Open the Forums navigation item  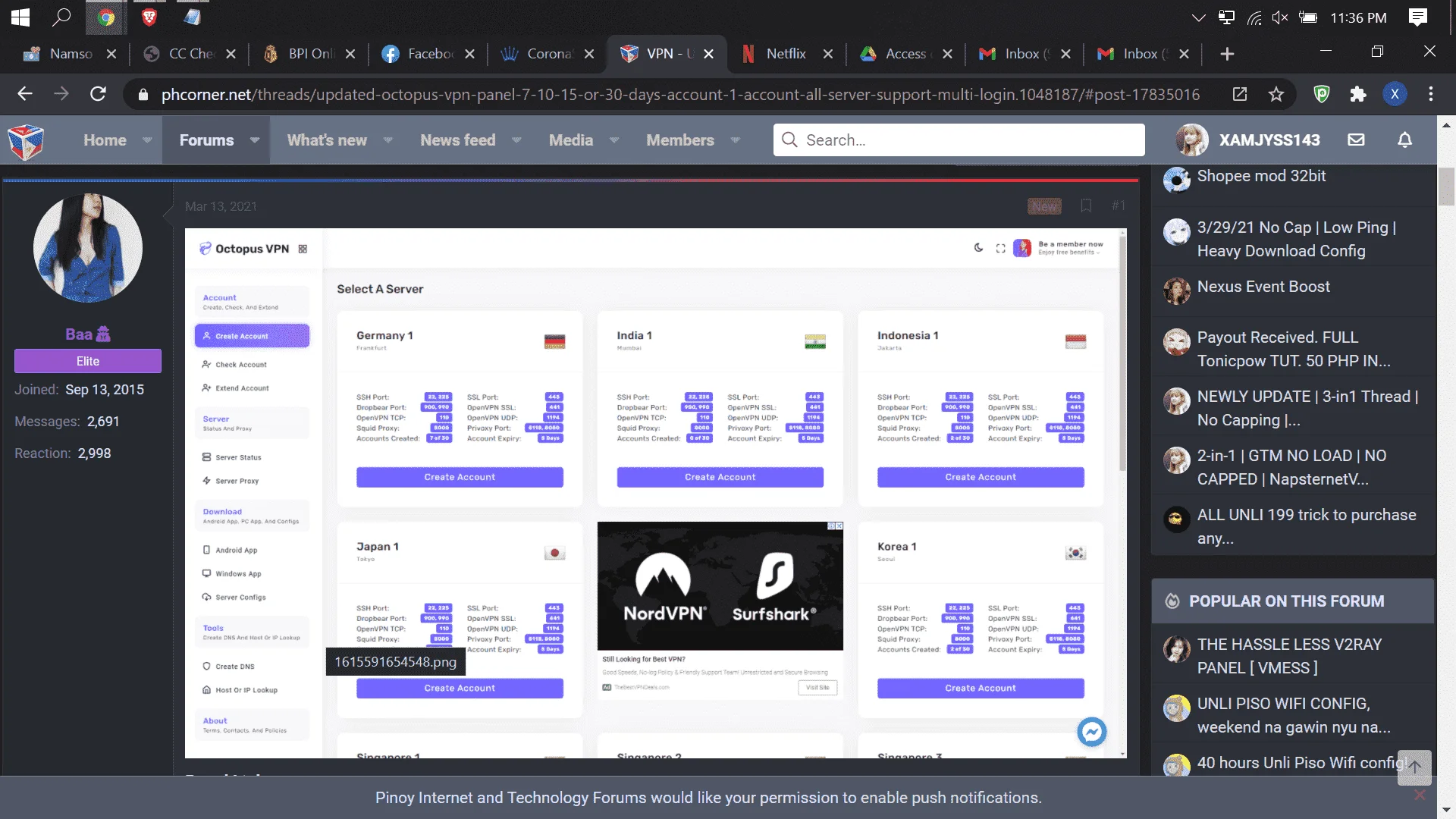206,140
